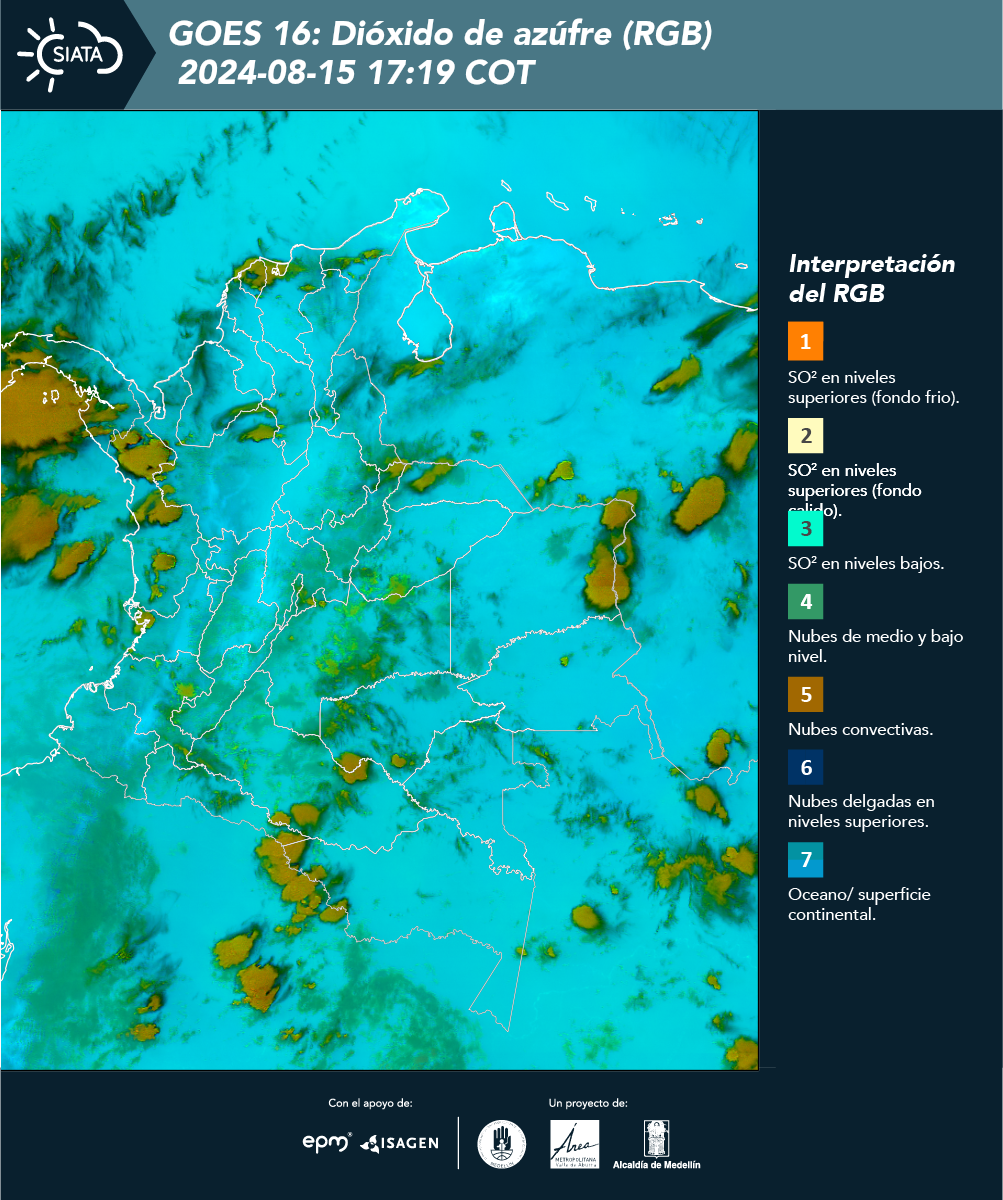Viewport: 1003px width, 1200px height.
Task: Click the label 'Nubes convectivas.'
Action: (861, 729)
